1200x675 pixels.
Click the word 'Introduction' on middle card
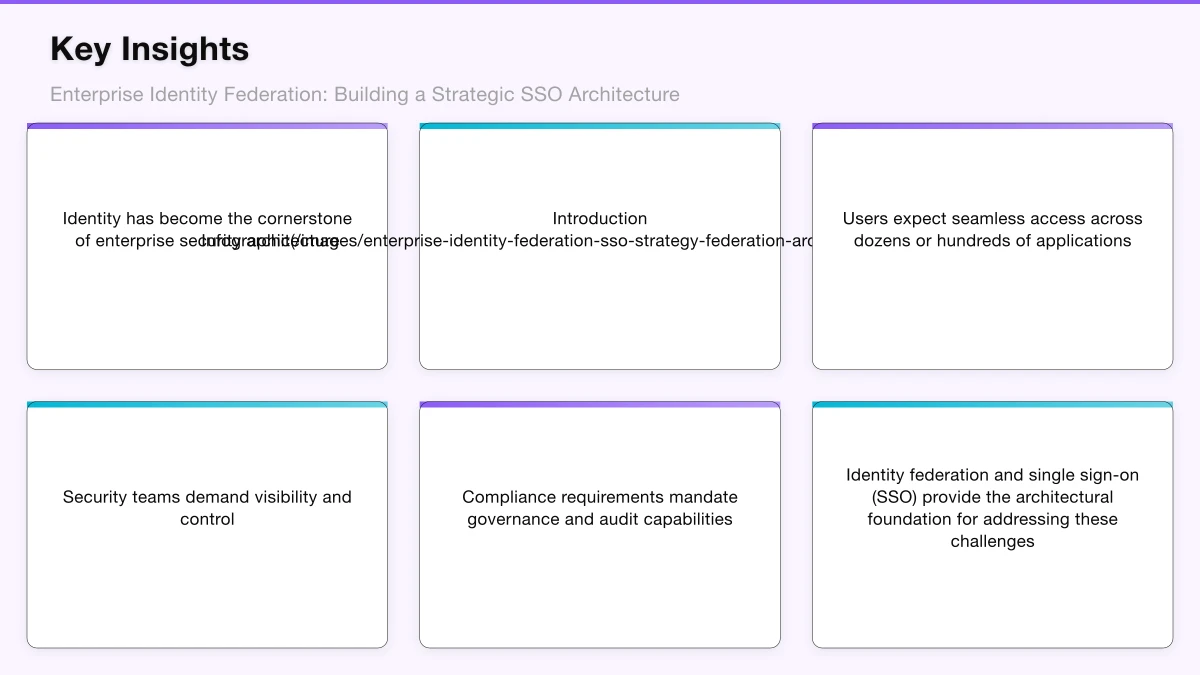[x=600, y=218]
